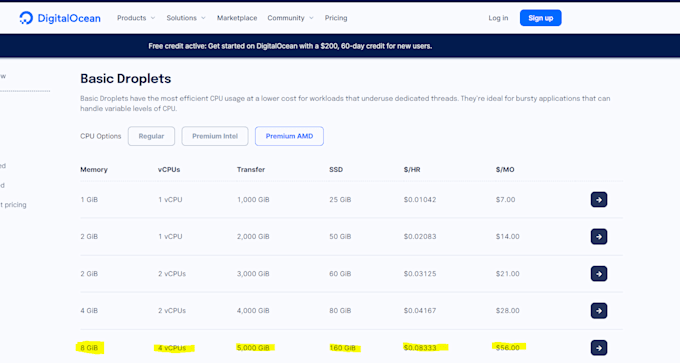Viewport: 680px width, 363px height.
Task: Click the Sign up button
Action: coord(540,18)
